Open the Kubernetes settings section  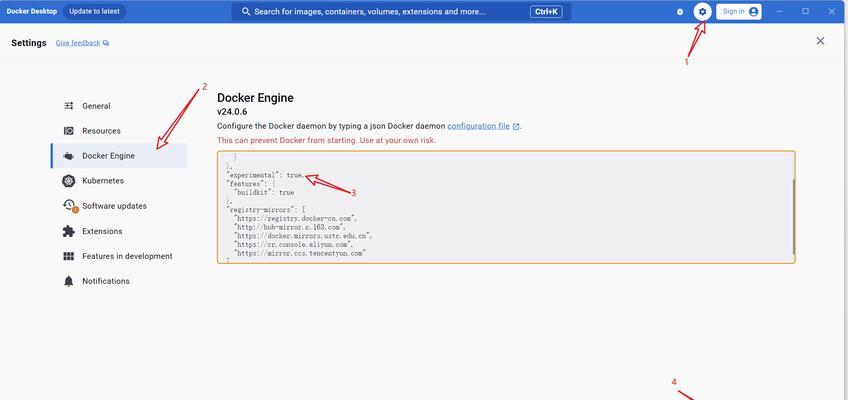103,181
